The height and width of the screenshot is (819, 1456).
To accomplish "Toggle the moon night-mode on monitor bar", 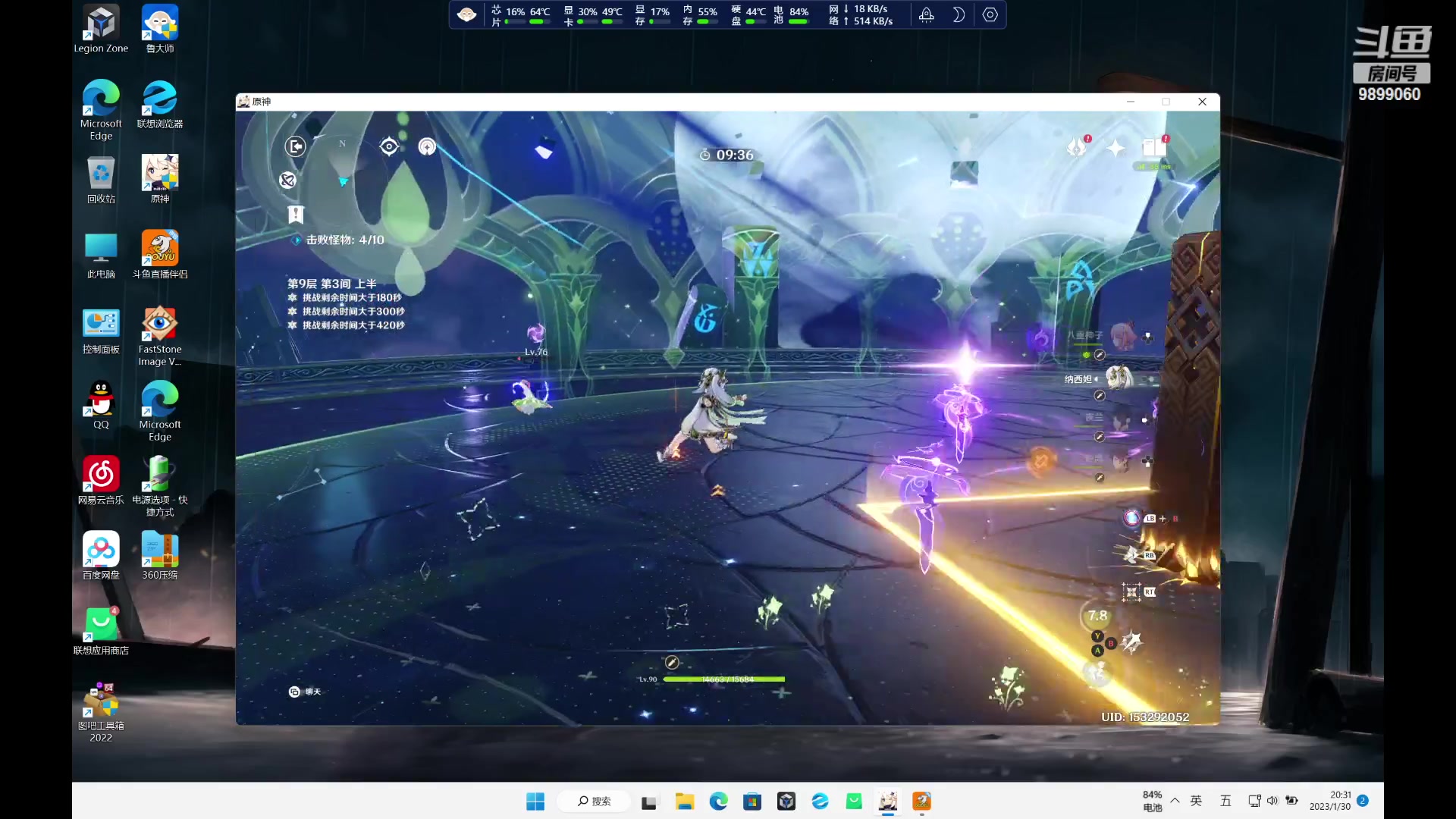I will pyautogui.click(x=959, y=14).
